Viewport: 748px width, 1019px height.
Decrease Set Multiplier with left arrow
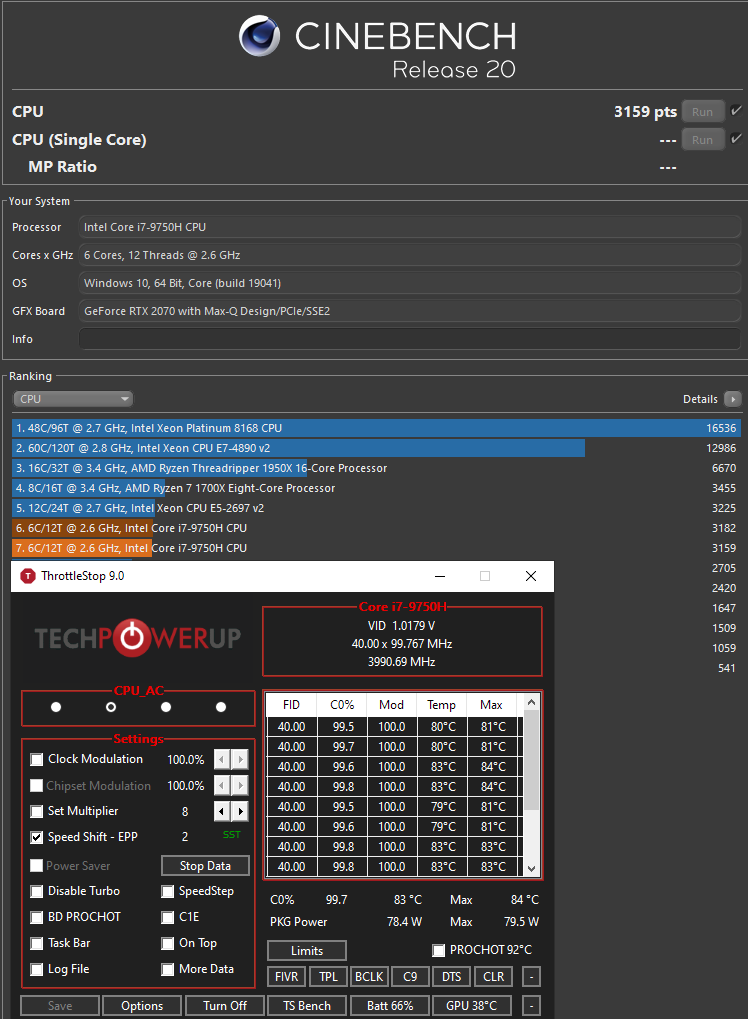click(222, 811)
